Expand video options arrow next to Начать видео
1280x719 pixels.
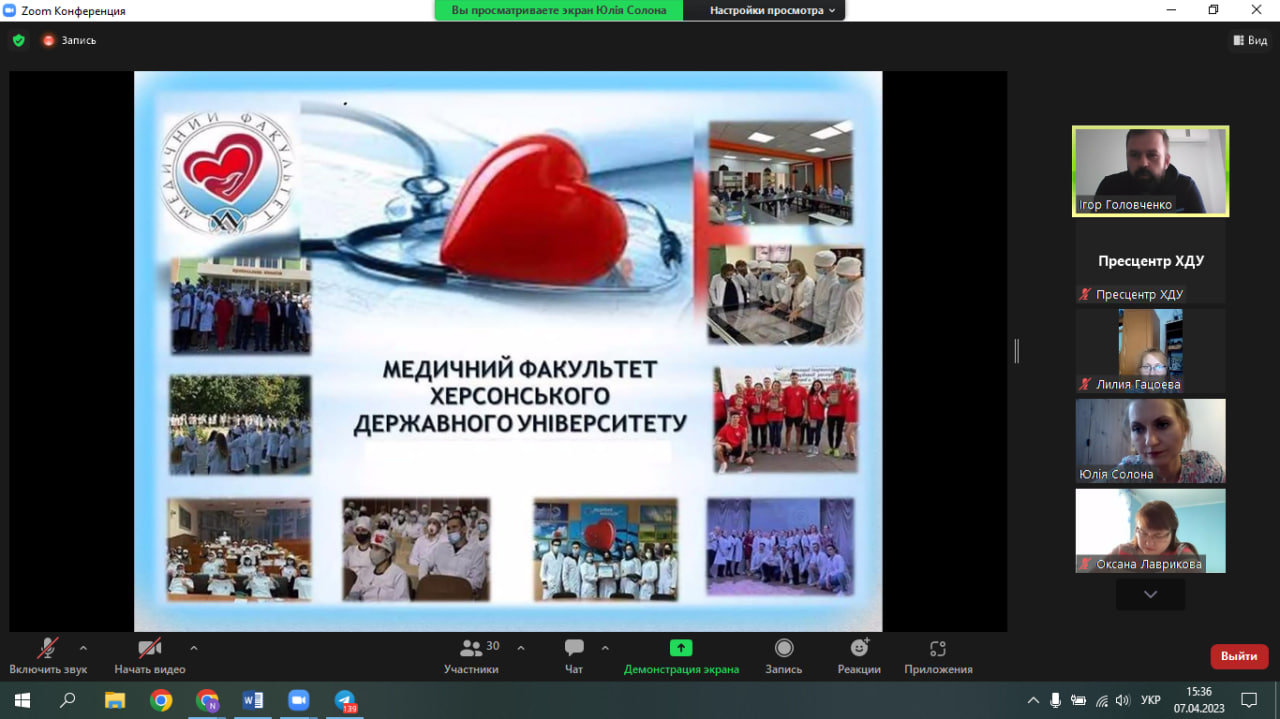point(194,647)
